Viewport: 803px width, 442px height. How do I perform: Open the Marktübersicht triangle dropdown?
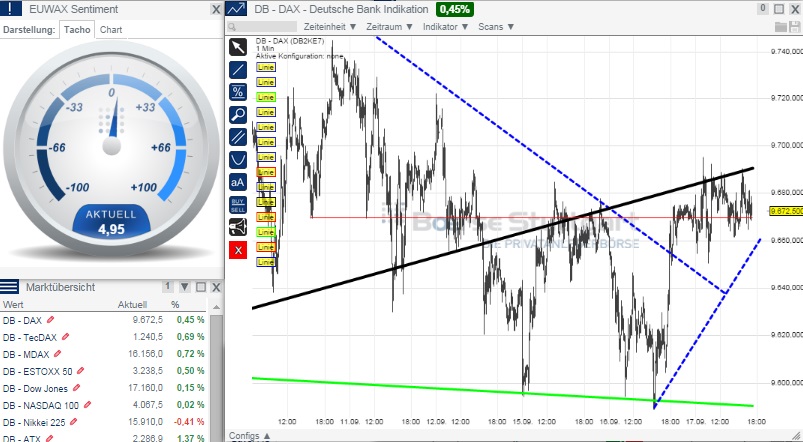(x=185, y=287)
